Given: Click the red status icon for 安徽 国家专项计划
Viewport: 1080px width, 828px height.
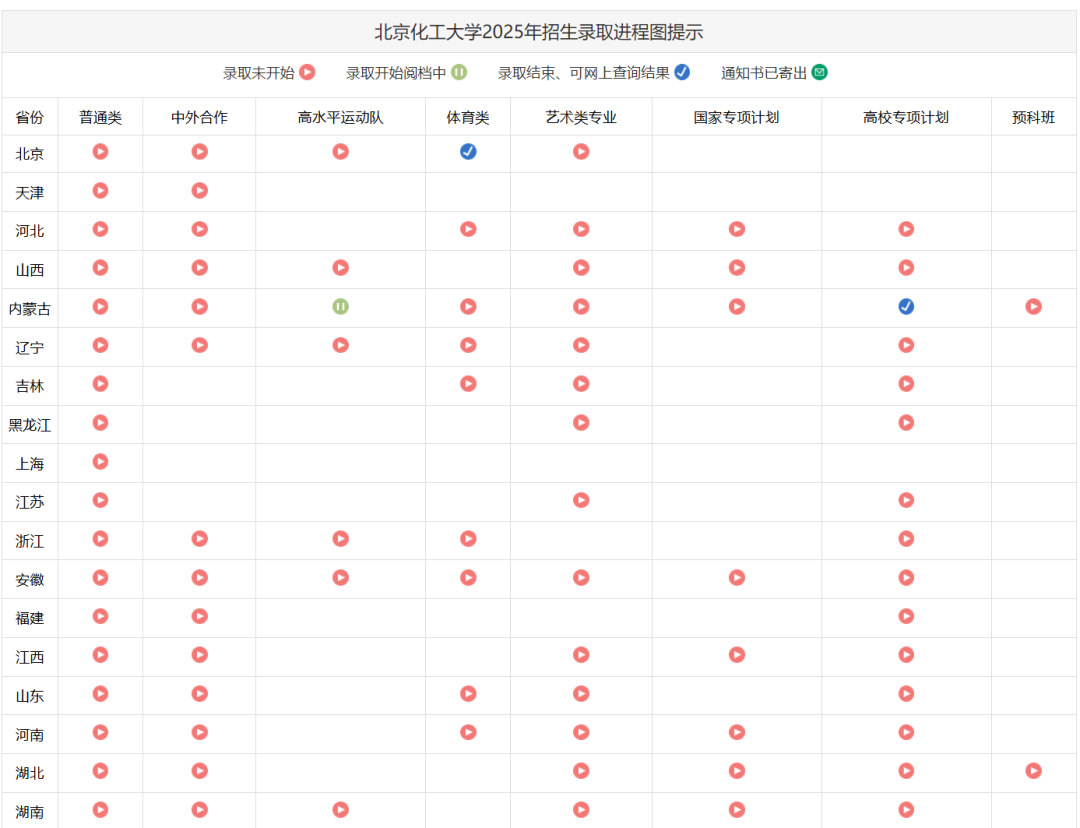Looking at the screenshot, I should click(x=737, y=577).
